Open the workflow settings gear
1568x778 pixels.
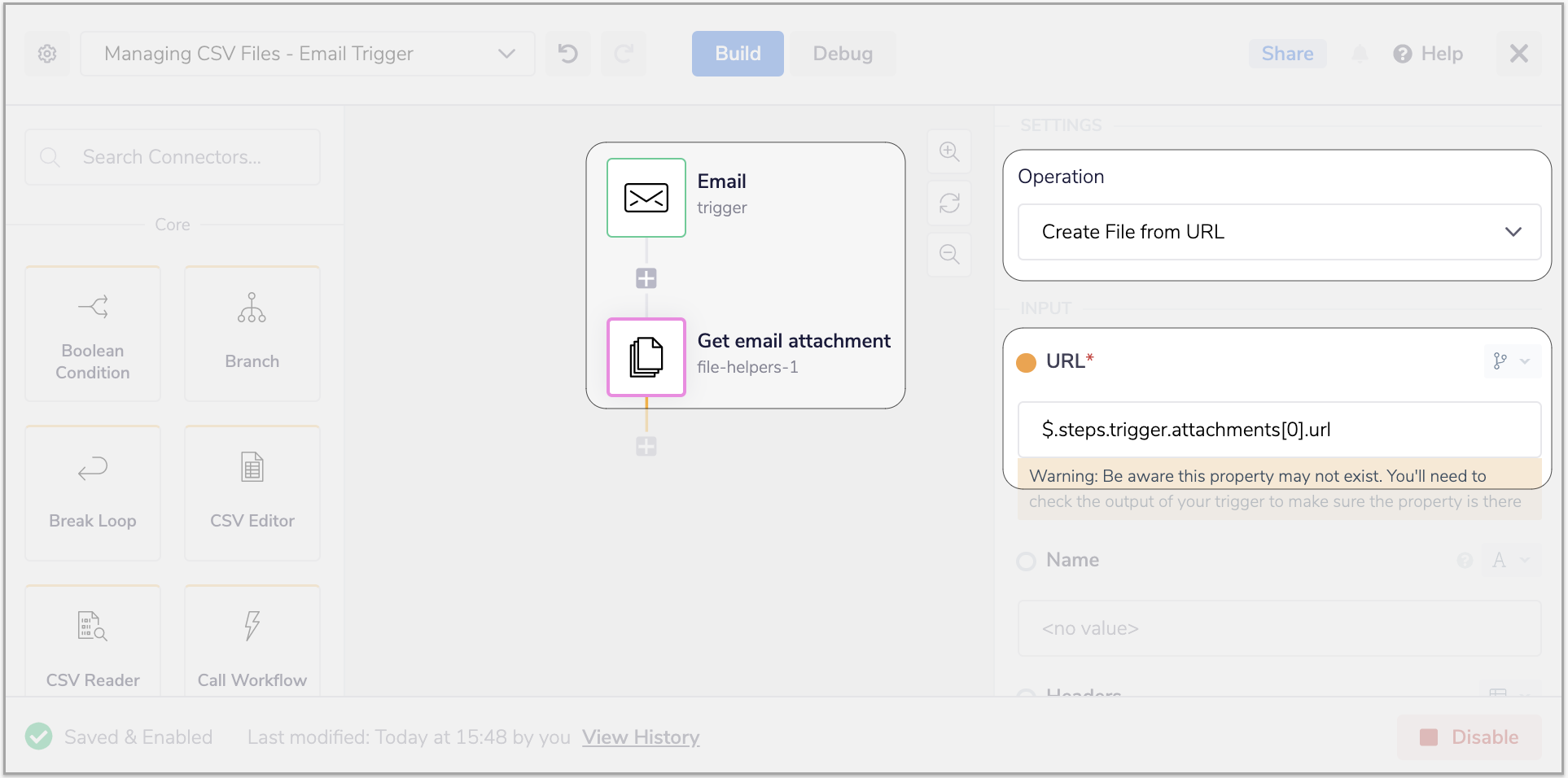click(47, 53)
